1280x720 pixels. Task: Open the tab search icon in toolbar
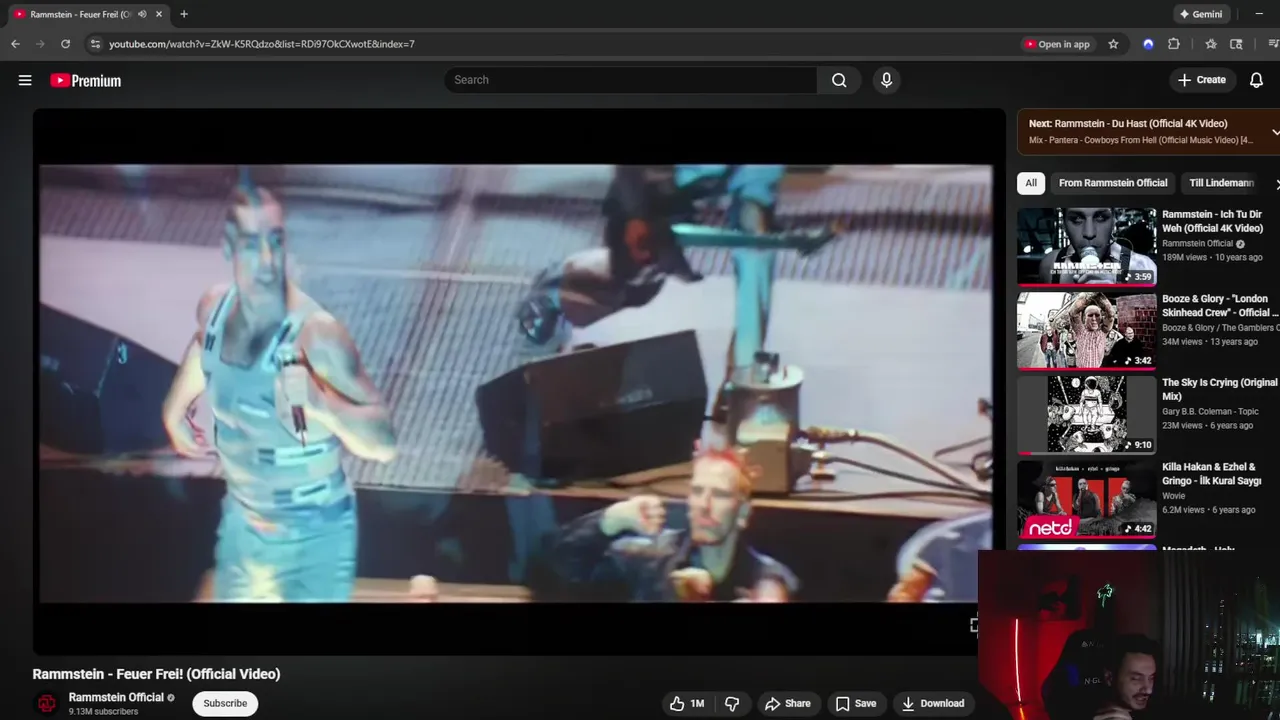[x=1236, y=44]
